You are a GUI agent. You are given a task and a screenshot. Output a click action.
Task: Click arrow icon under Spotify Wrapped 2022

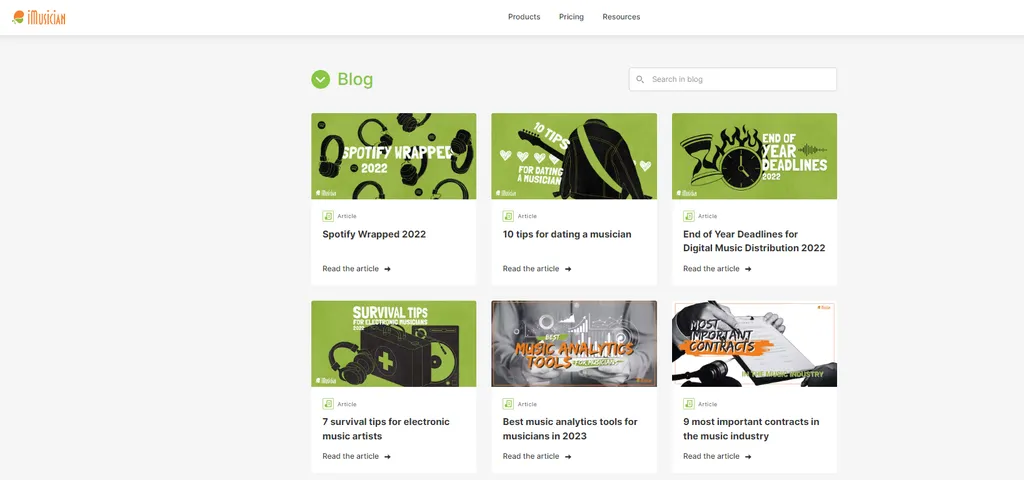(388, 269)
